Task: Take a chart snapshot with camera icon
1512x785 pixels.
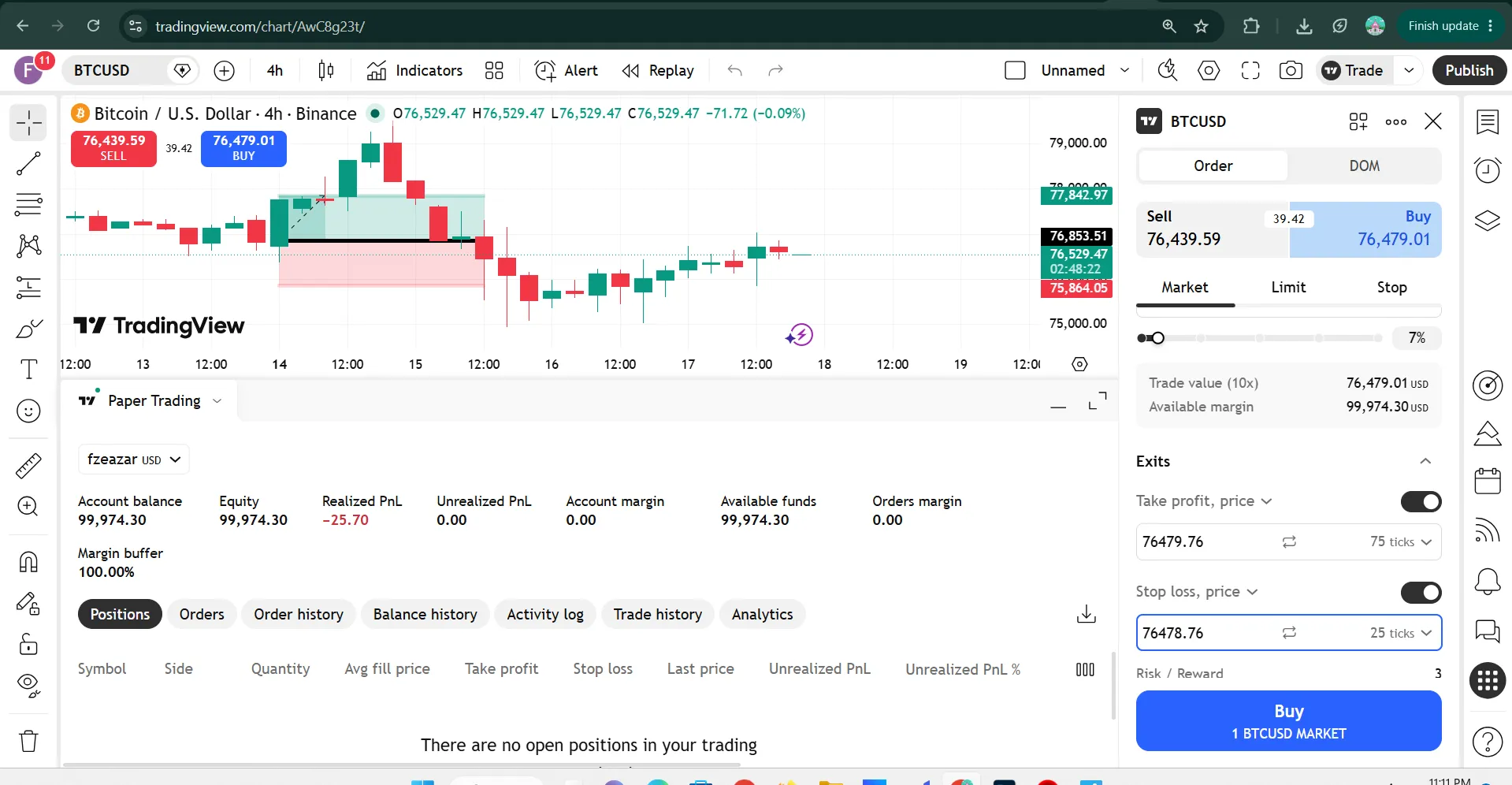Action: click(x=1291, y=70)
